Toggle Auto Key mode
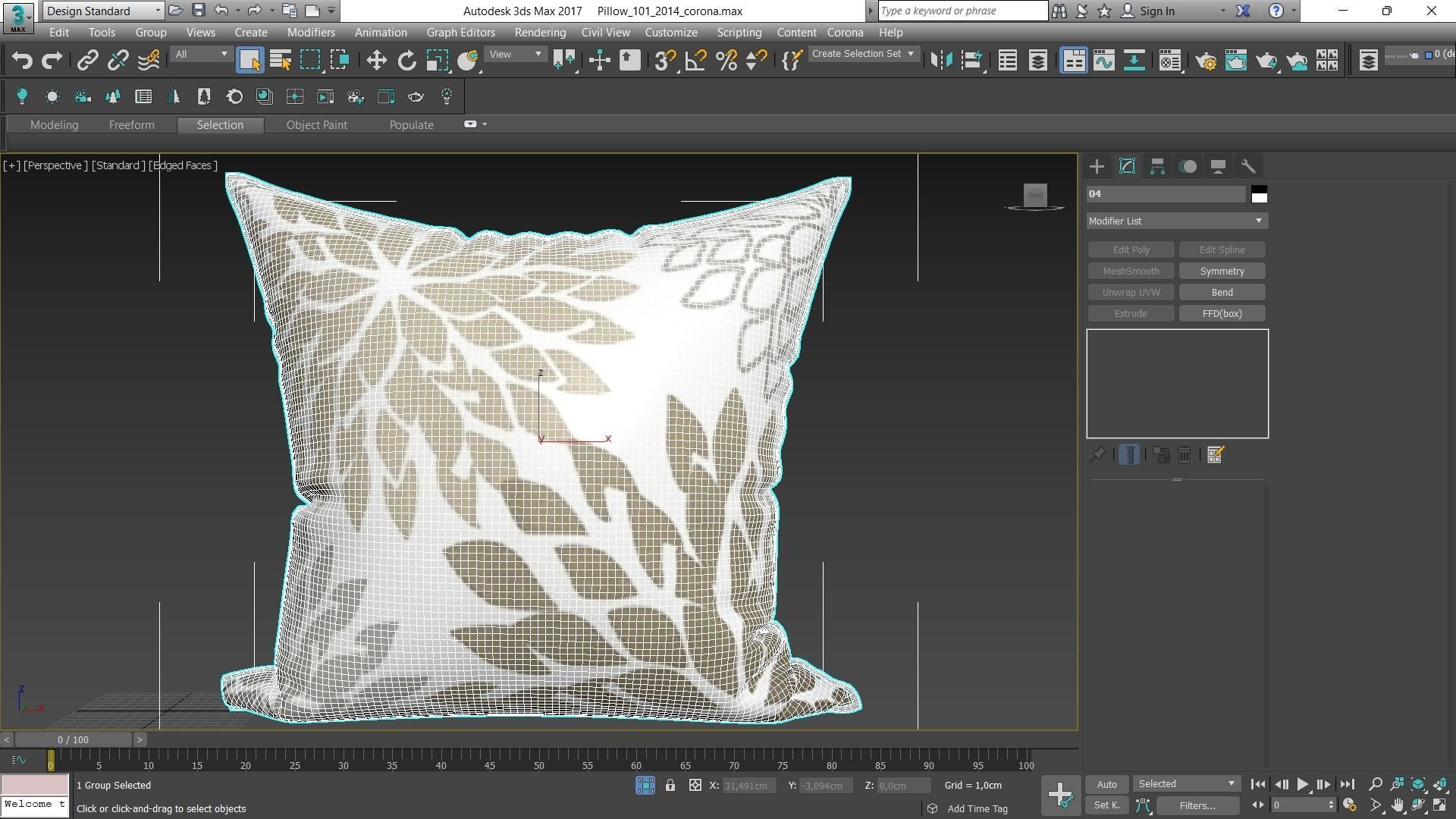The width and height of the screenshot is (1456, 819). 1106,785
